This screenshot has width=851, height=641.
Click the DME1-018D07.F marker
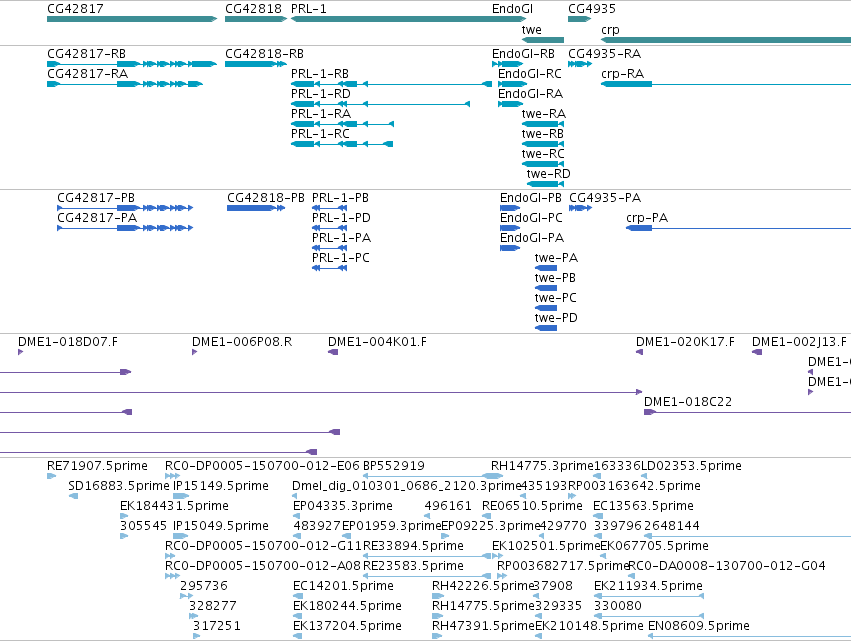click(x=21, y=352)
